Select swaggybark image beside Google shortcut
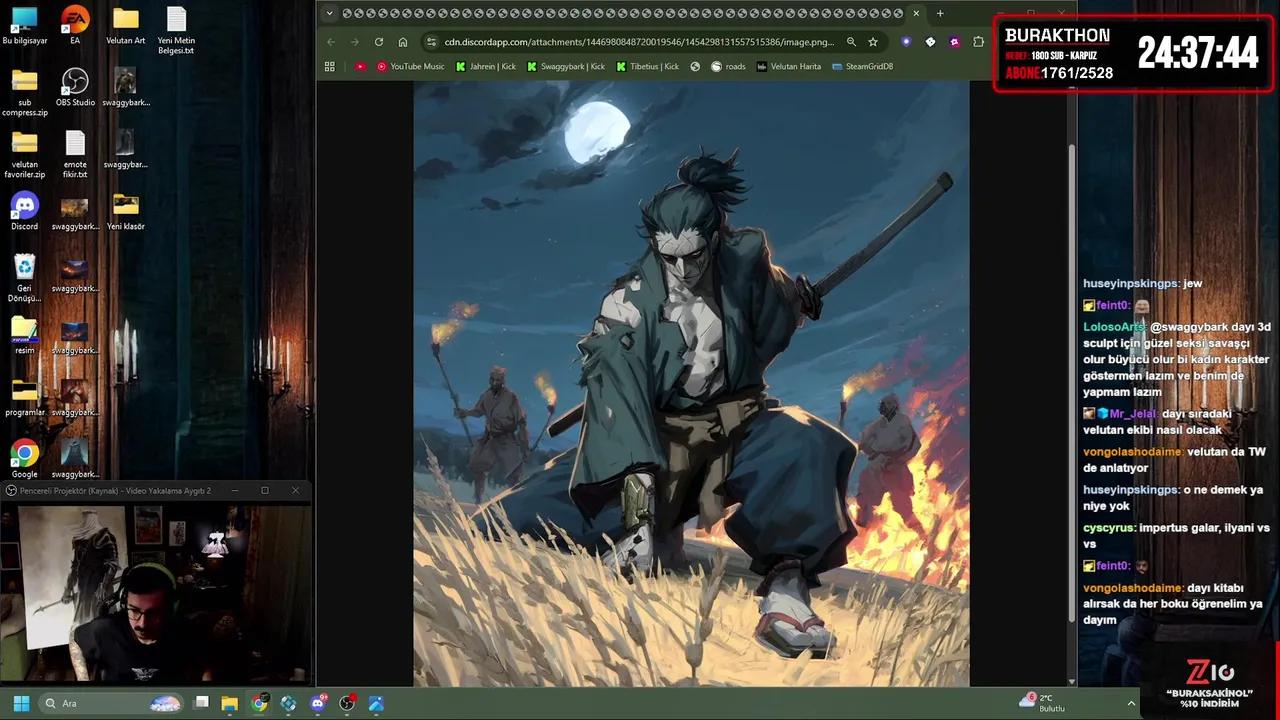Image resolution: width=1280 pixels, height=720 pixels. [x=75, y=460]
